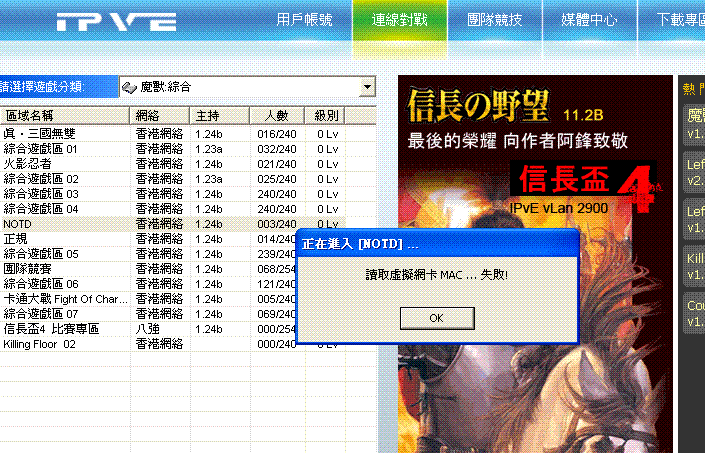Open the 團隊競技 tab

point(495,20)
